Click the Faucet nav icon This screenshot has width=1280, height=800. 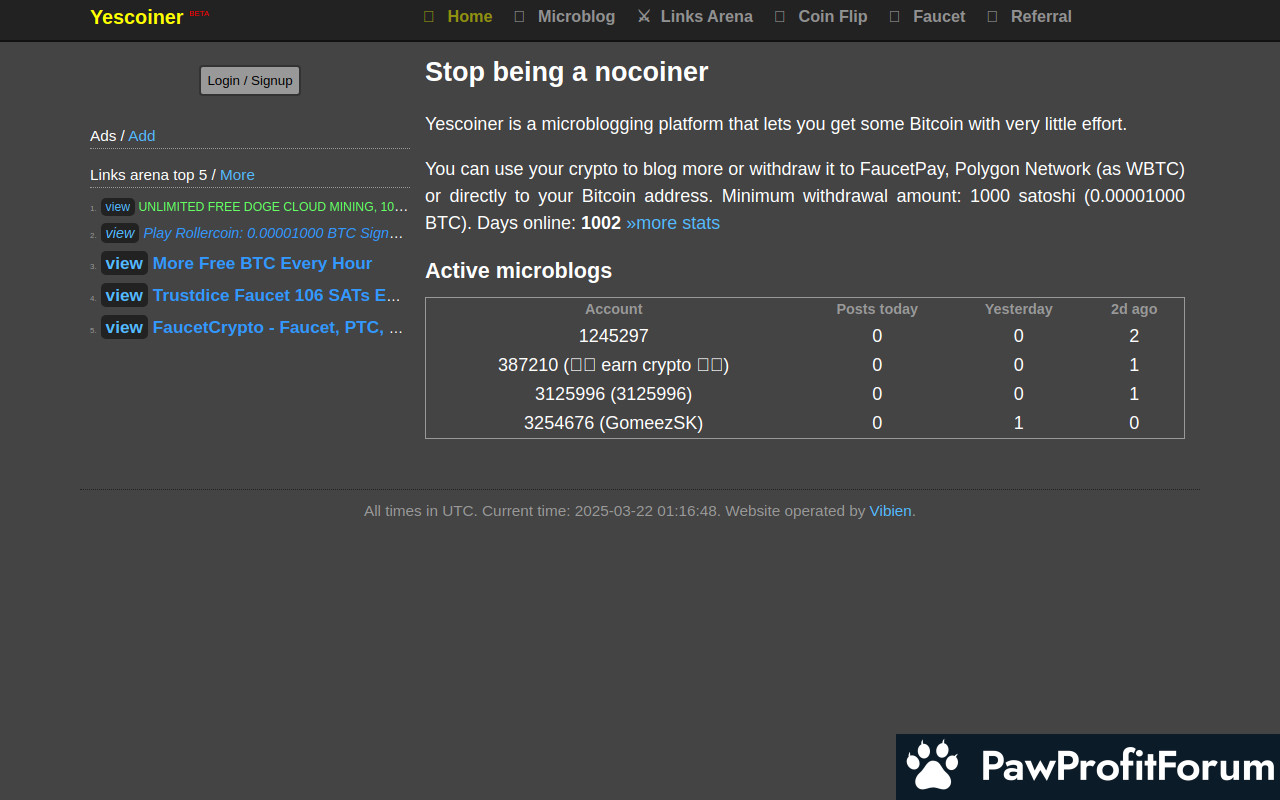tap(894, 16)
